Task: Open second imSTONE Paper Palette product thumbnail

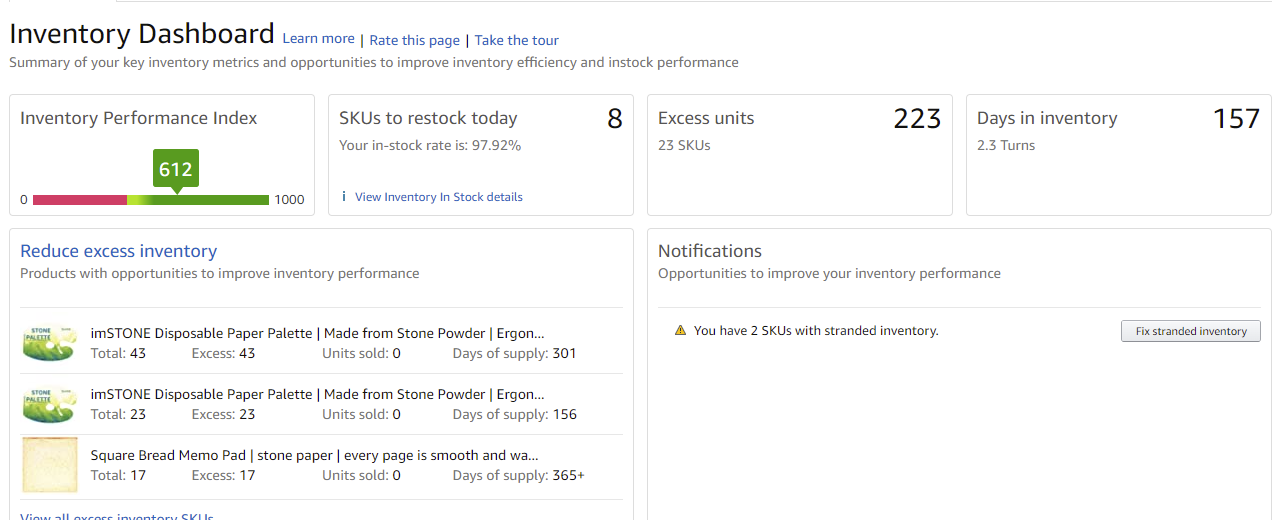Action: 50,404
